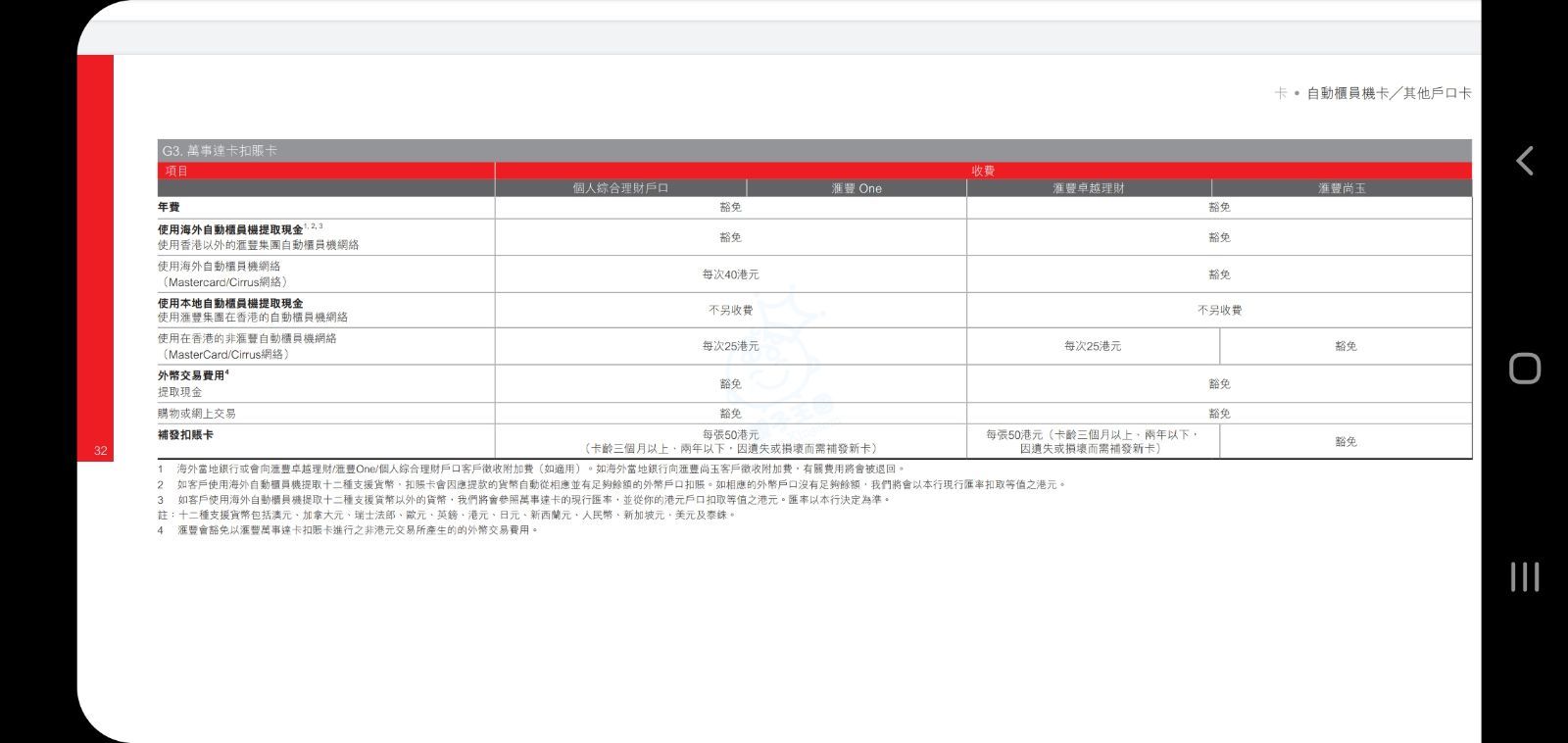Viewport: 1568px width, 743px height.
Task: Tap the Android back arrow
Action: pos(1525,161)
